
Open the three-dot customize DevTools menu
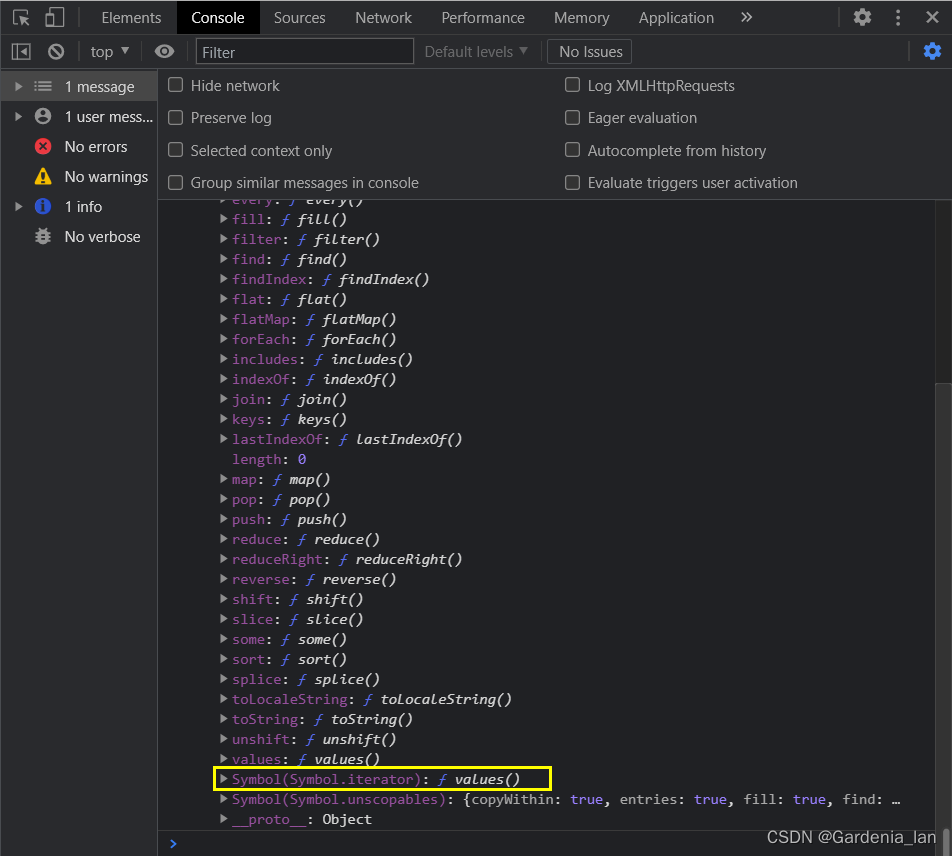point(898,17)
